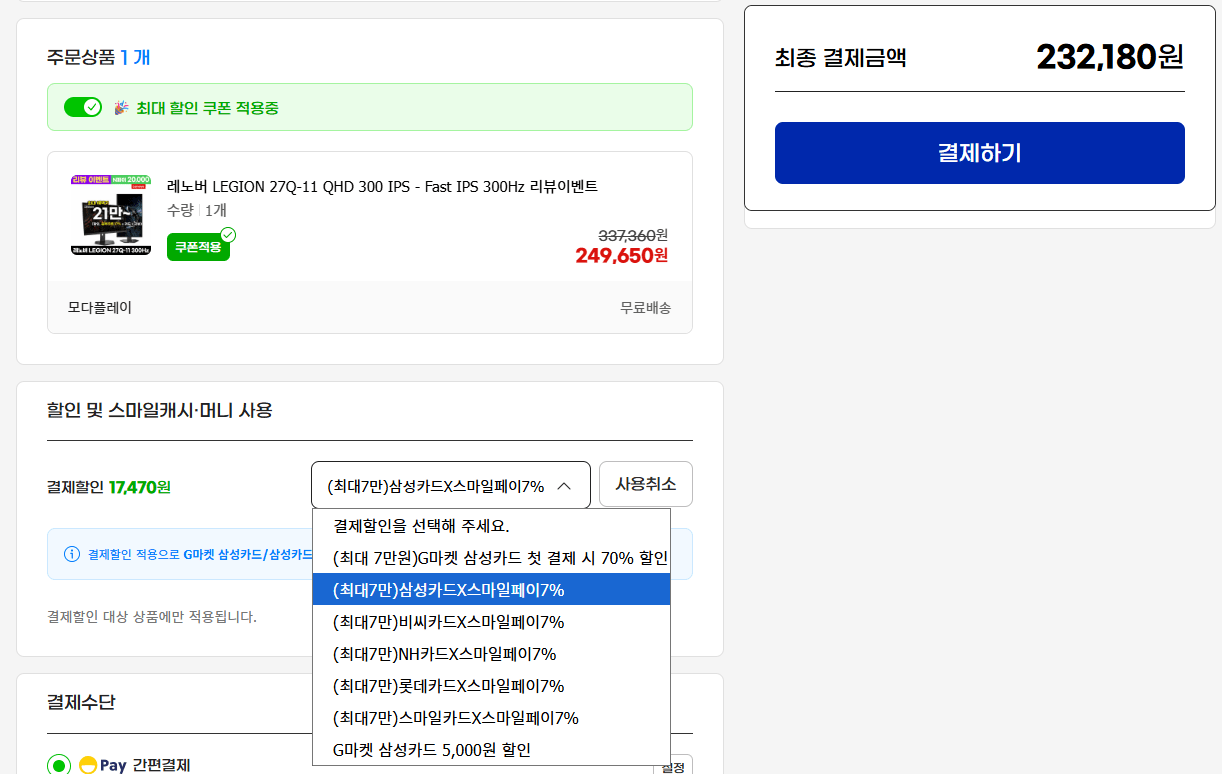1222x774 pixels.
Task: Select the highlighted 삼성카드X스마일페이7% option
Action: [x=491, y=590]
